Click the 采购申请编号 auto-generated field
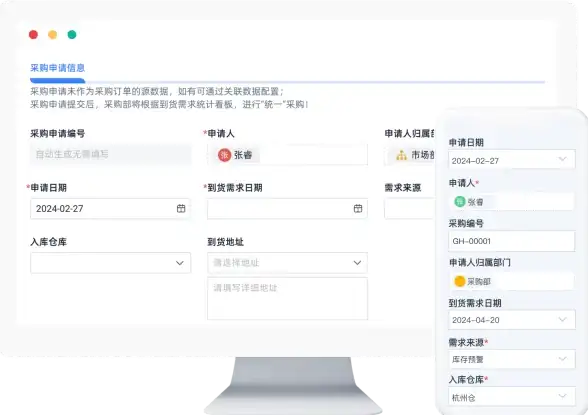Viewport: 588px width, 415px height. pos(111,154)
